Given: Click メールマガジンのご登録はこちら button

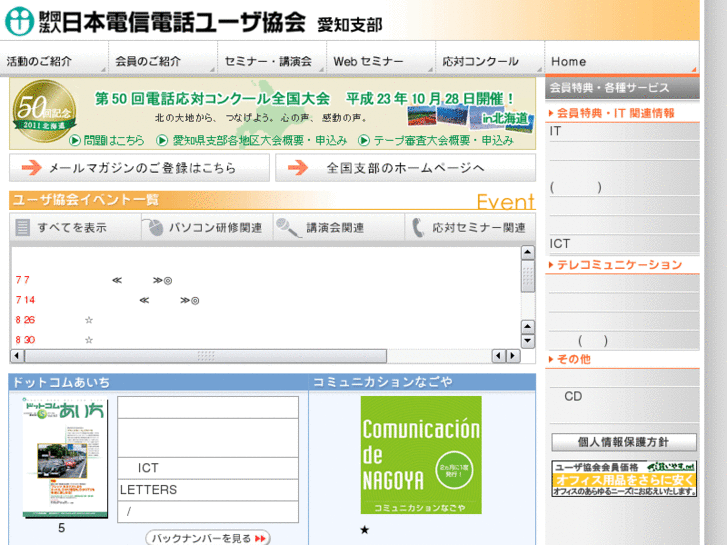Looking at the screenshot, I should click(139, 167).
